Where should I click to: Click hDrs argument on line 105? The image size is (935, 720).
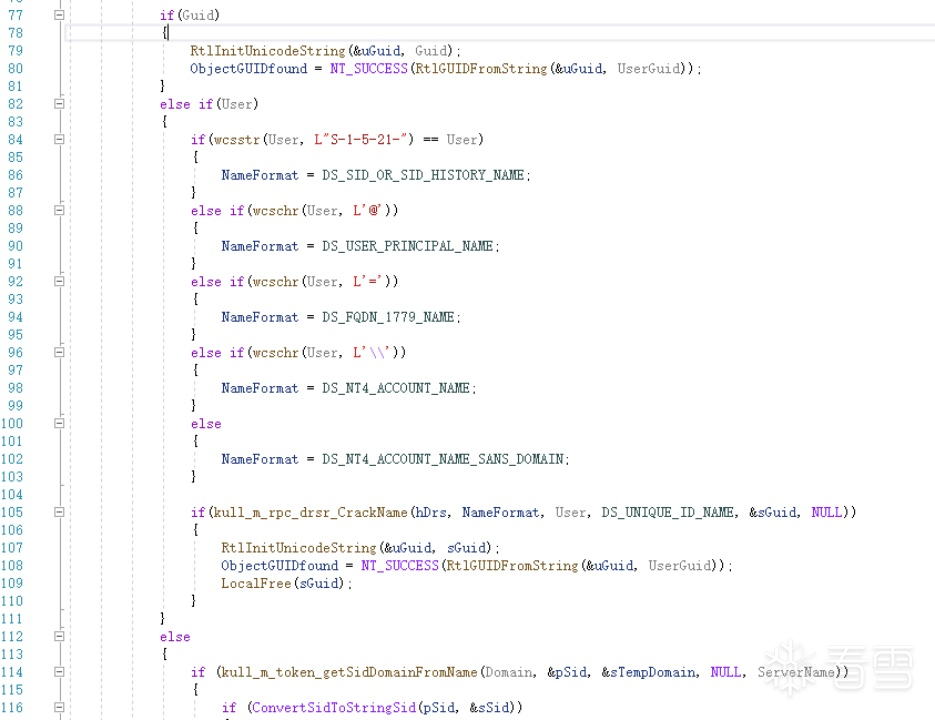(431, 512)
